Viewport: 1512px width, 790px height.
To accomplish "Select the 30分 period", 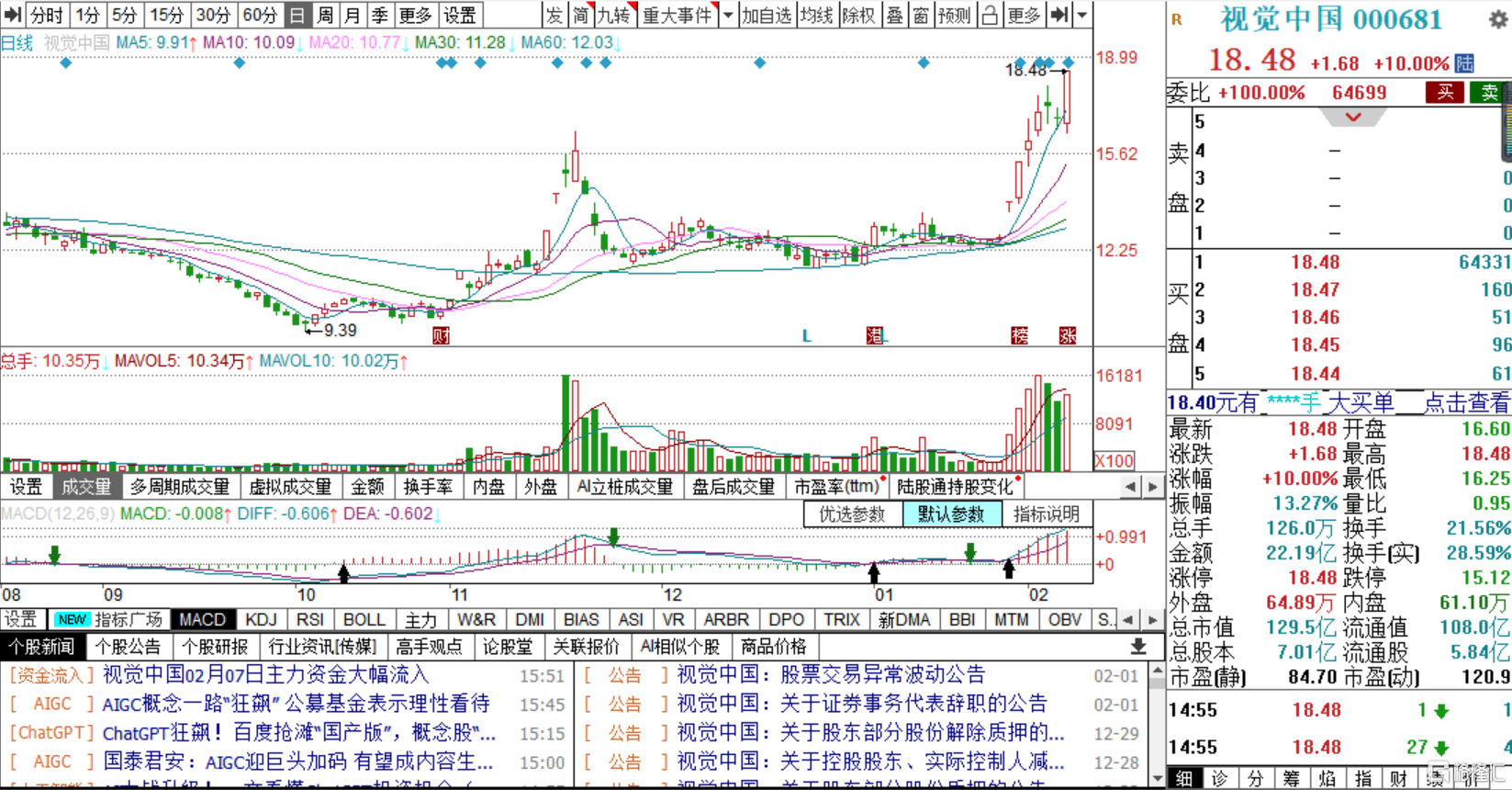I will tap(213, 15).
